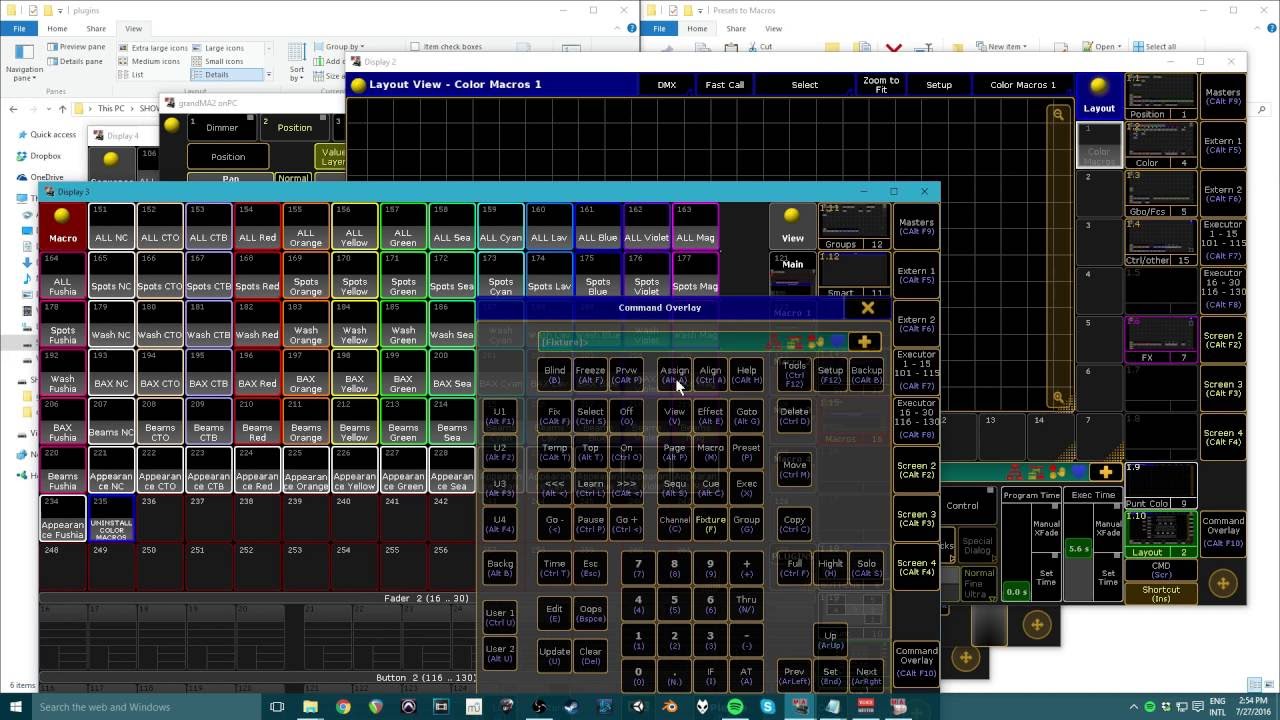Viewport: 1280px width, 720px height.
Task: Click Fast Call in the Layout View bar
Action: coord(724,85)
